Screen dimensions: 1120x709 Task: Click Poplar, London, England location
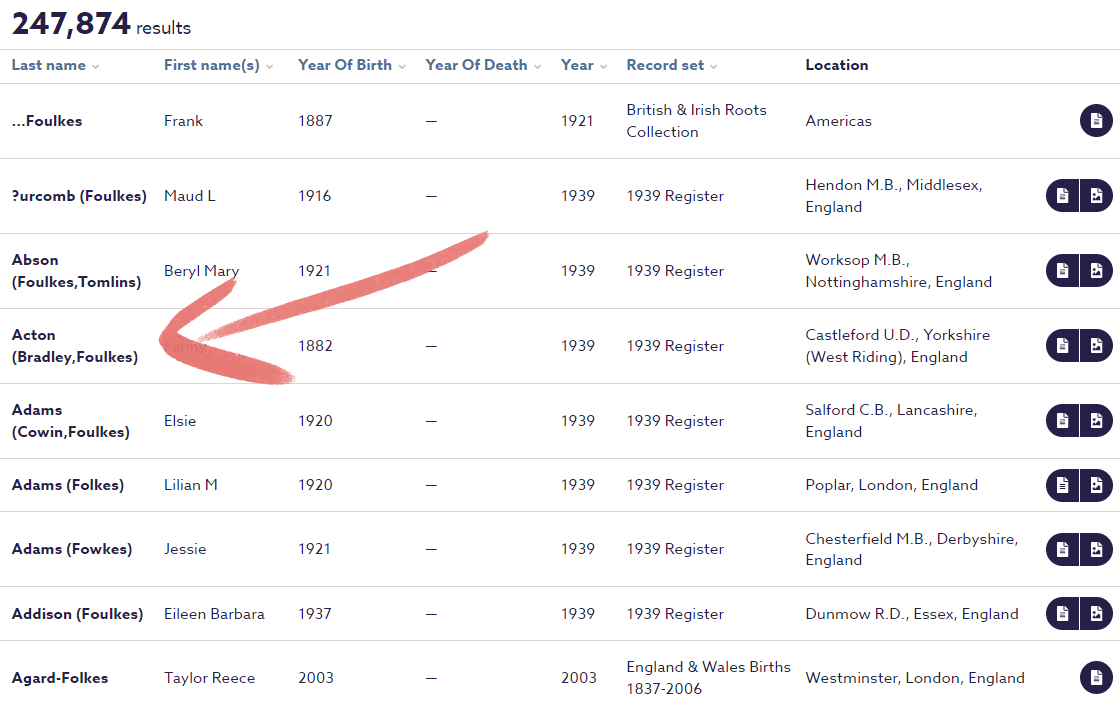891,485
